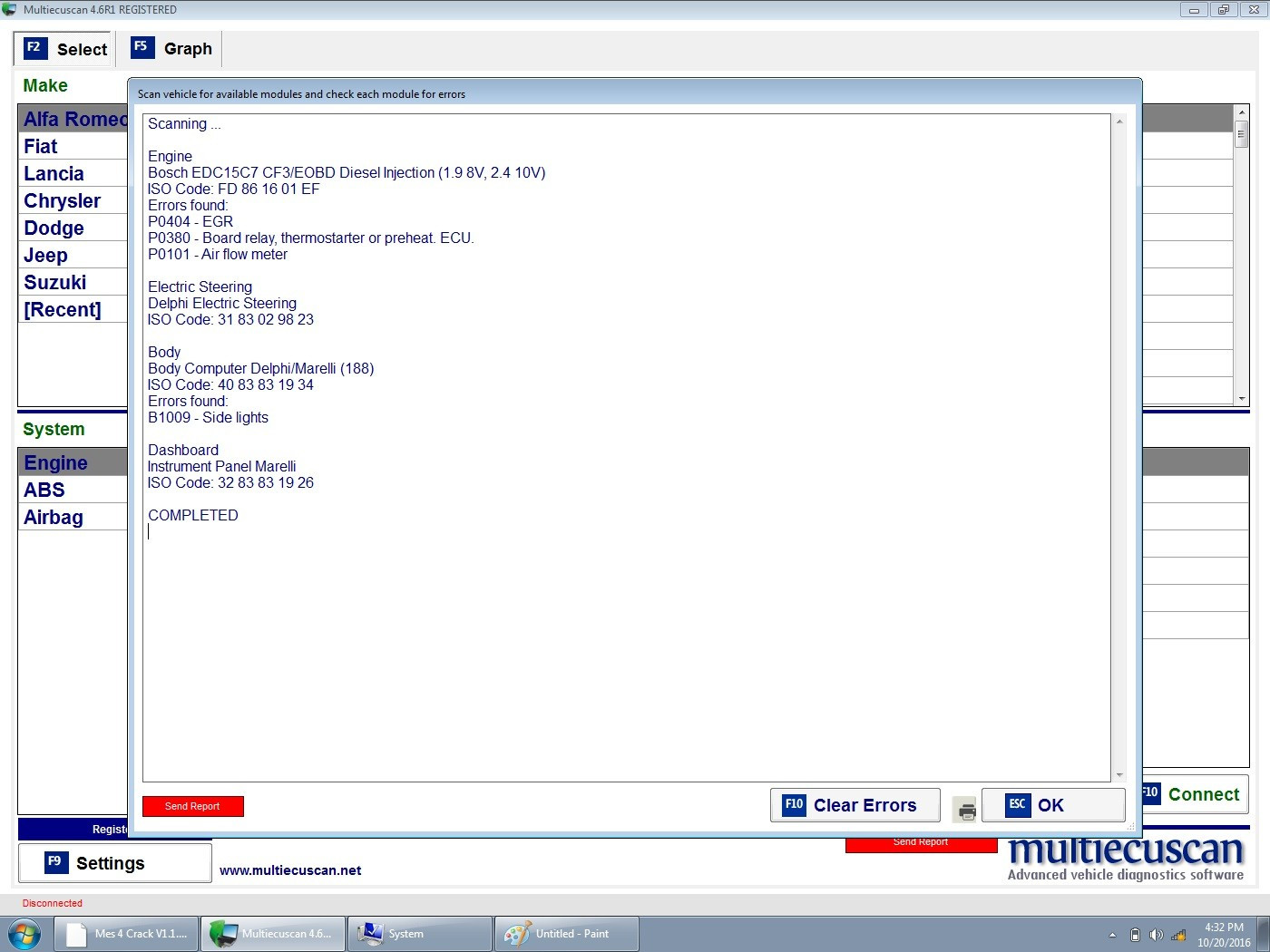The width and height of the screenshot is (1270, 952).
Task: Switch to the F2 Select tab
Action: [x=65, y=49]
